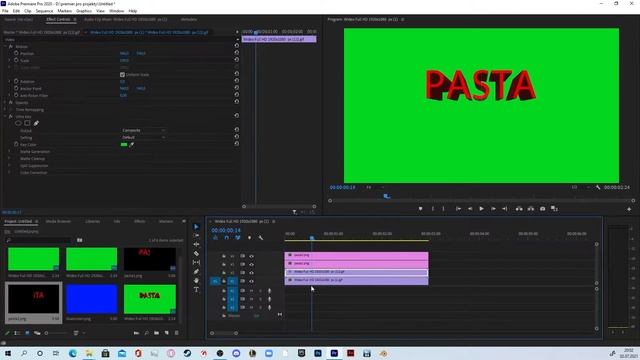The image size is (640, 360).
Task: Collapse the Motion effect group
Action: coord(5,47)
